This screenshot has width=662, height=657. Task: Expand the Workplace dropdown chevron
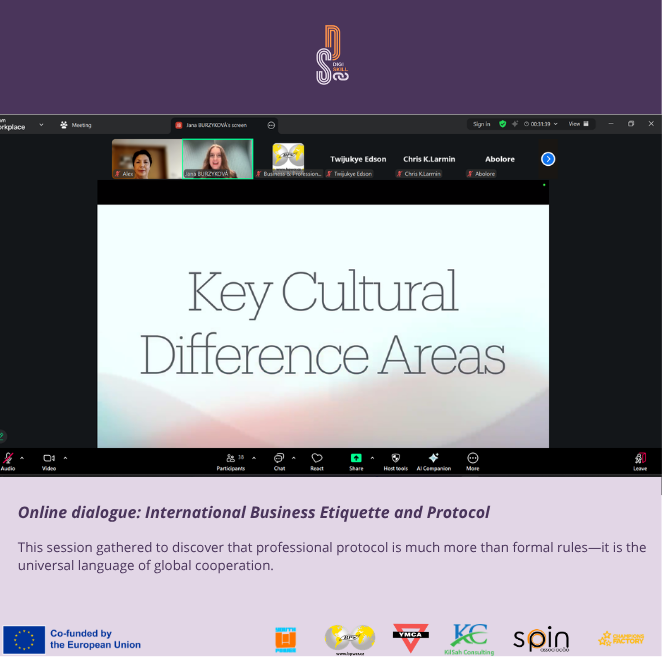41,125
